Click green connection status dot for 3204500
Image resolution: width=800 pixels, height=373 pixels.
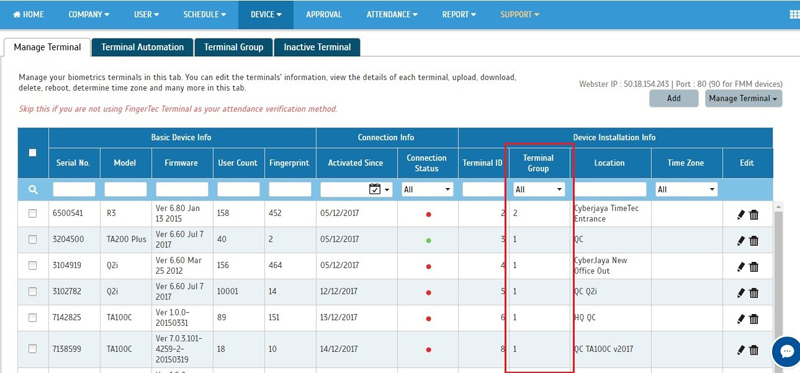[x=428, y=240]
